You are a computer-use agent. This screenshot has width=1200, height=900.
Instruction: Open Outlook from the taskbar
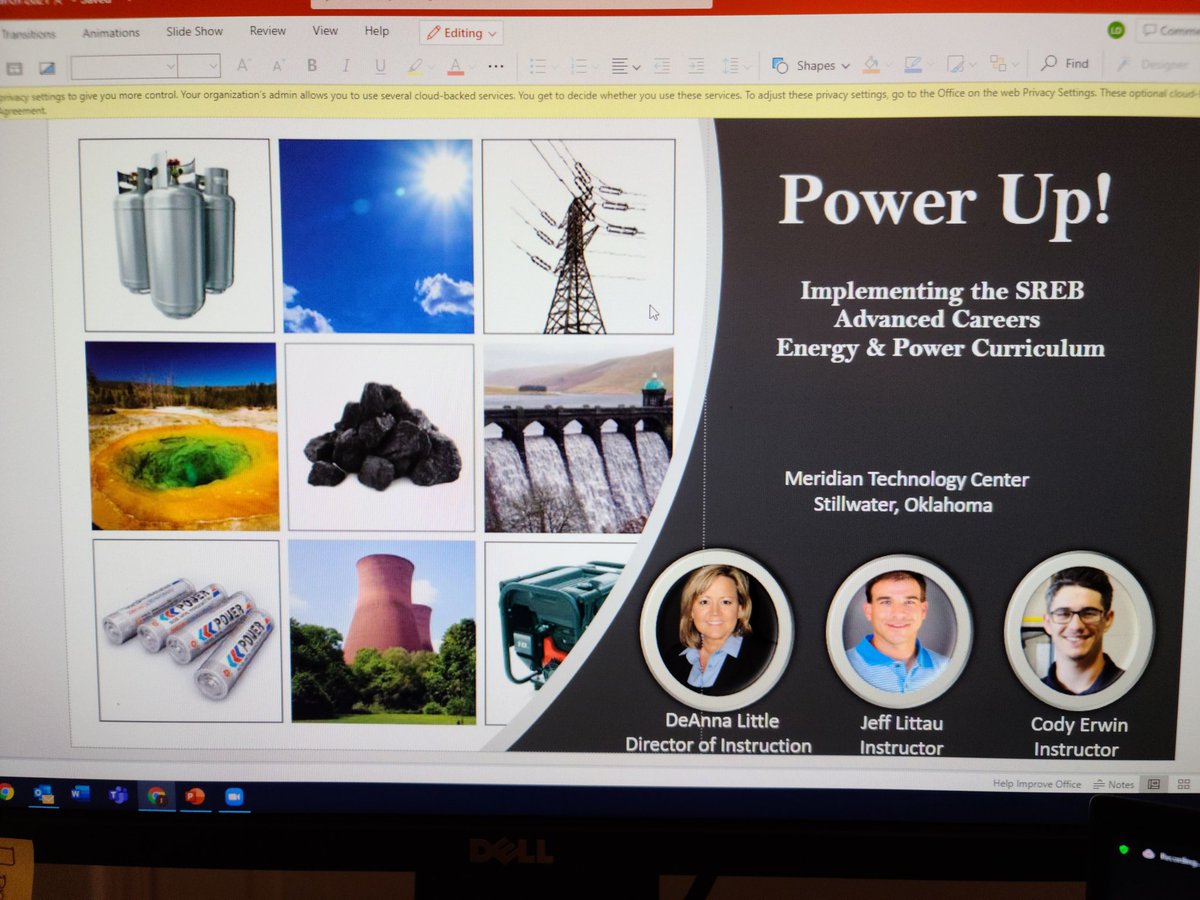[43, 794]
